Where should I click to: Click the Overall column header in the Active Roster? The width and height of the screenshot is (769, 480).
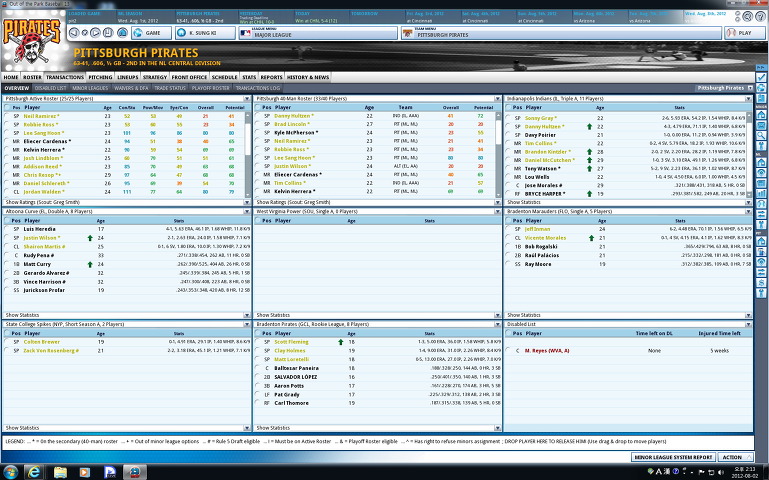[205, 107]
